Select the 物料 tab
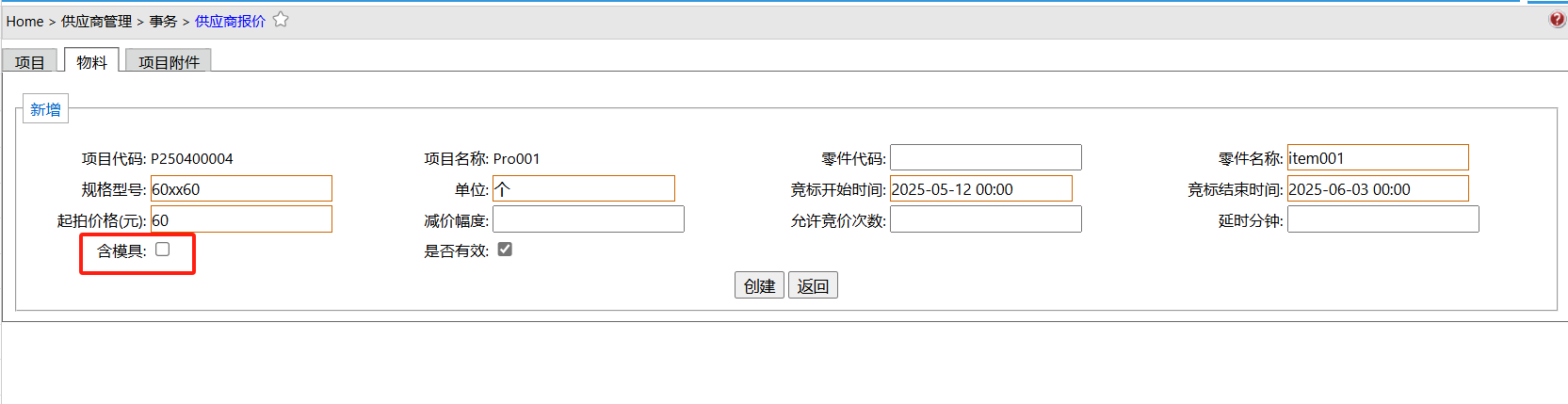This screenshot has width=1568, height=404. (x=91, y=61)
